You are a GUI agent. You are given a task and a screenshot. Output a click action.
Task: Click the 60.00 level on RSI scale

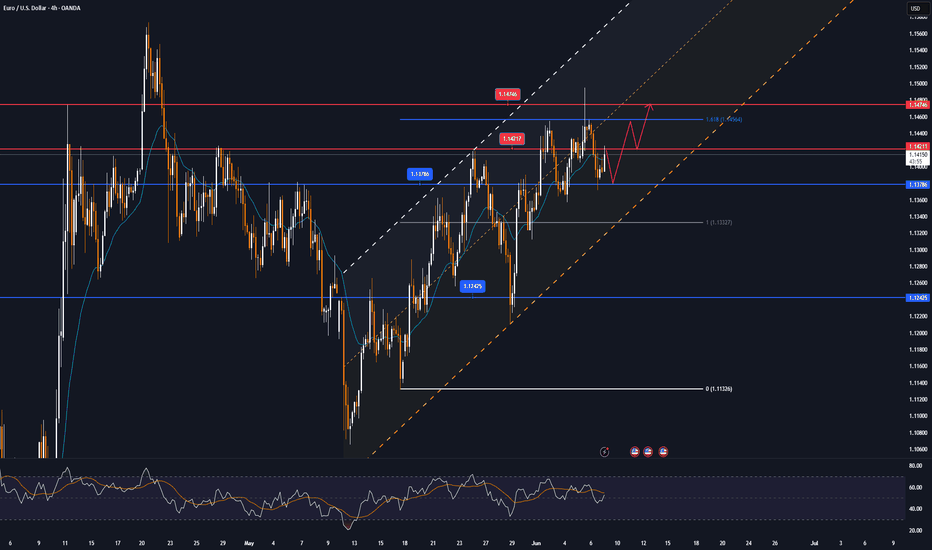pos(915,488)
